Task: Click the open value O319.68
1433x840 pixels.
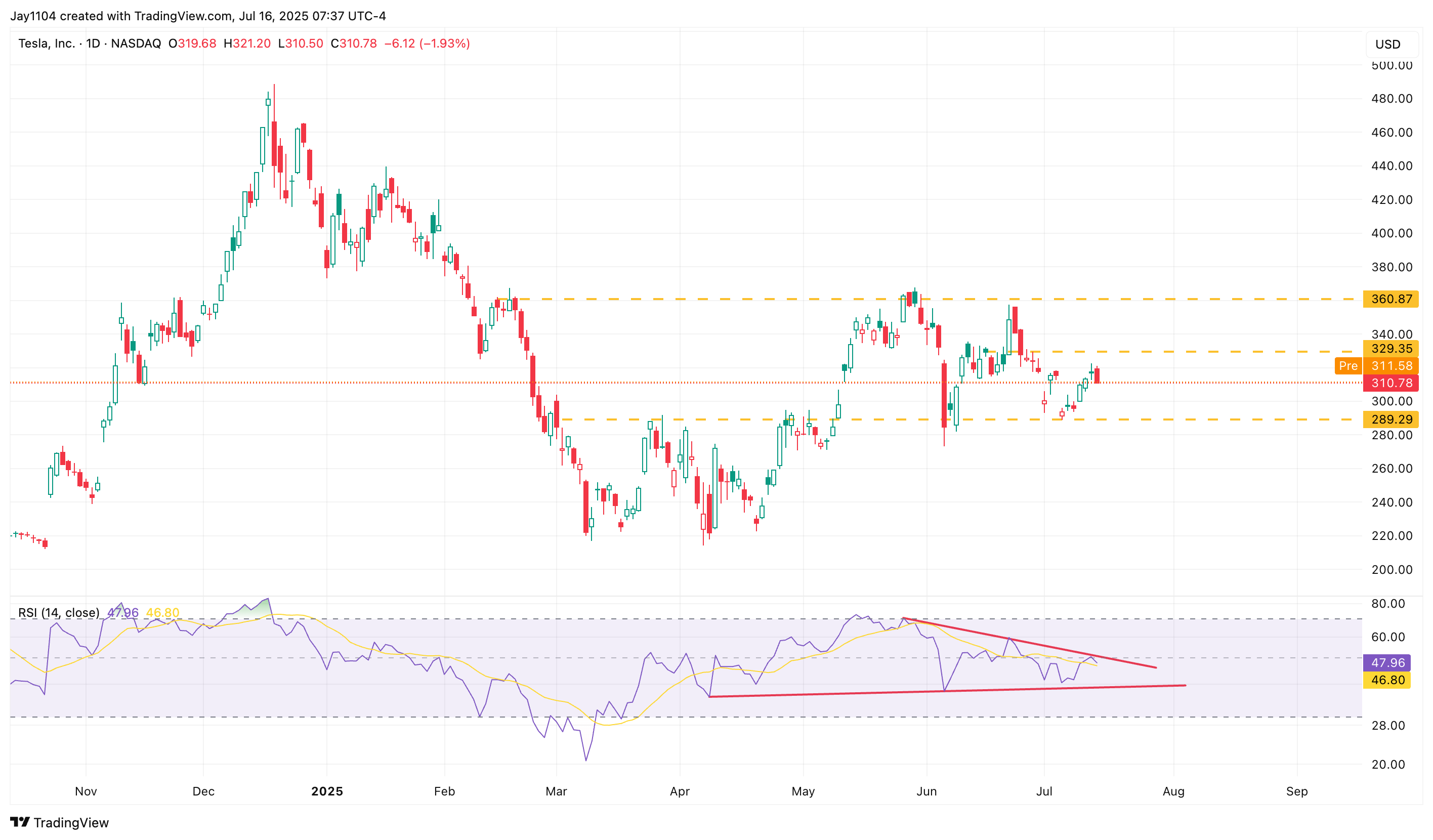Action: tap(192, 43)
